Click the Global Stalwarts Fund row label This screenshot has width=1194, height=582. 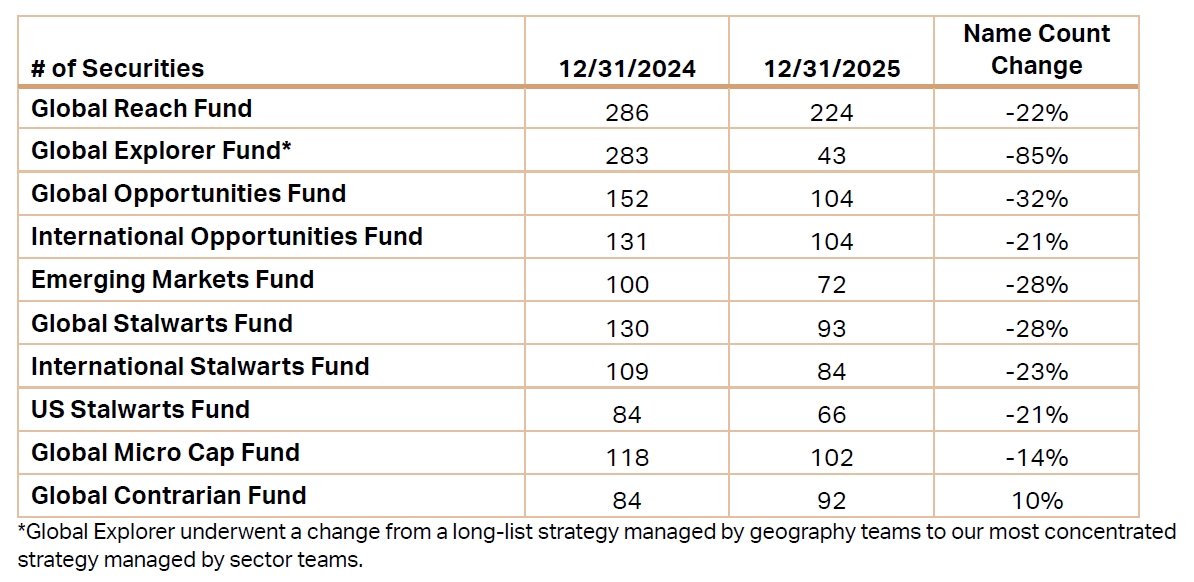[161, 324]
